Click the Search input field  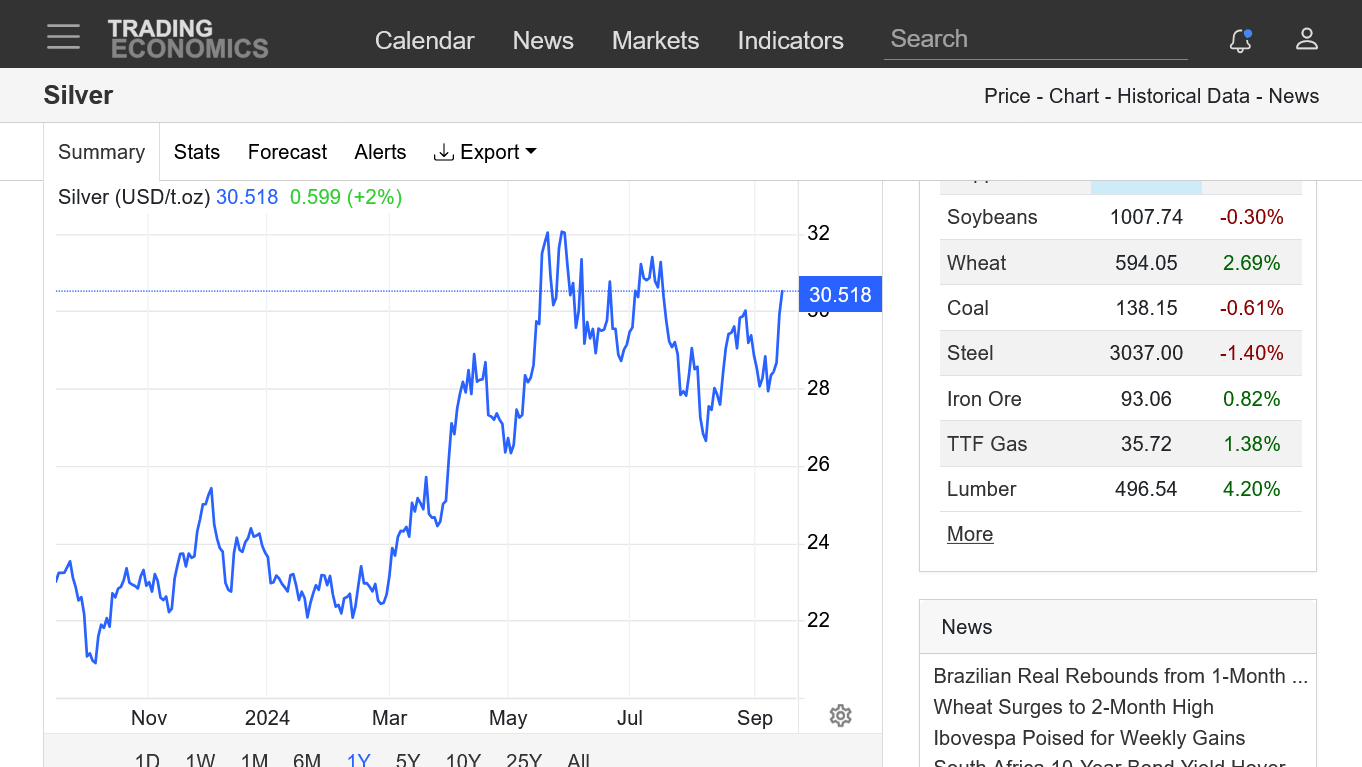click(x=1035, y=39)
